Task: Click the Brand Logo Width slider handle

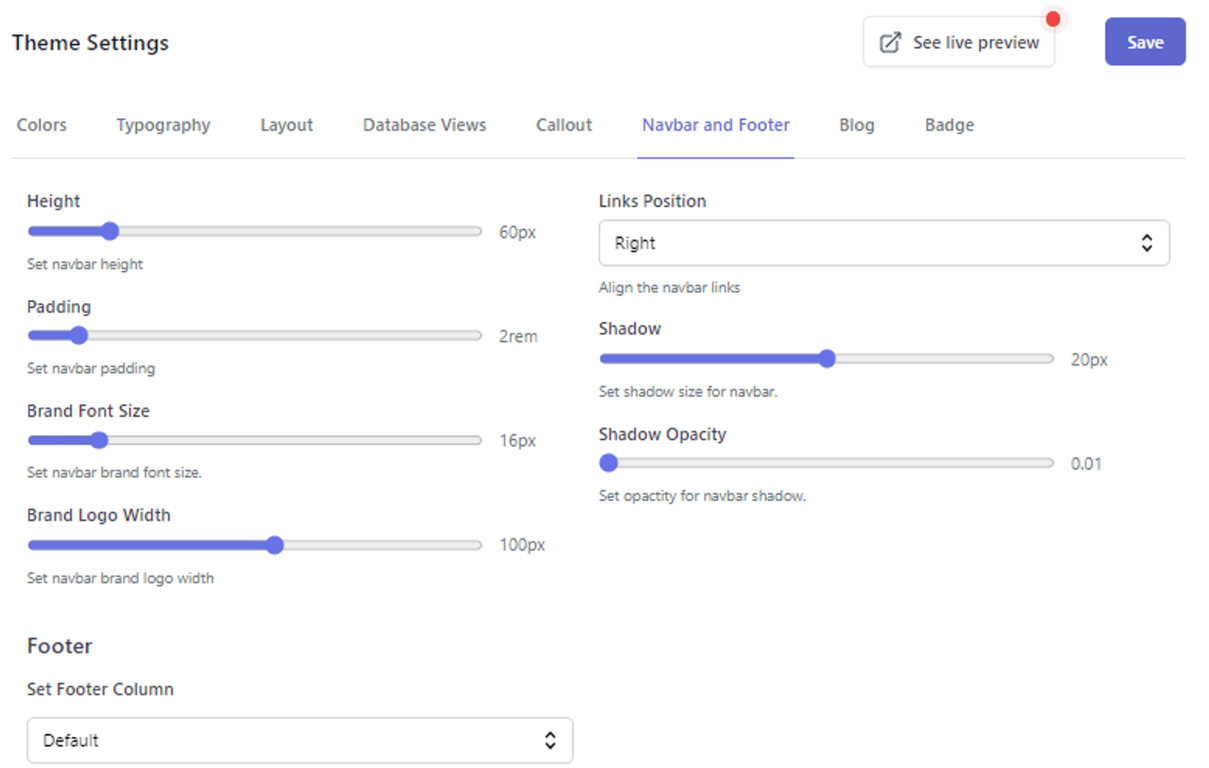Action: point(275,545)
